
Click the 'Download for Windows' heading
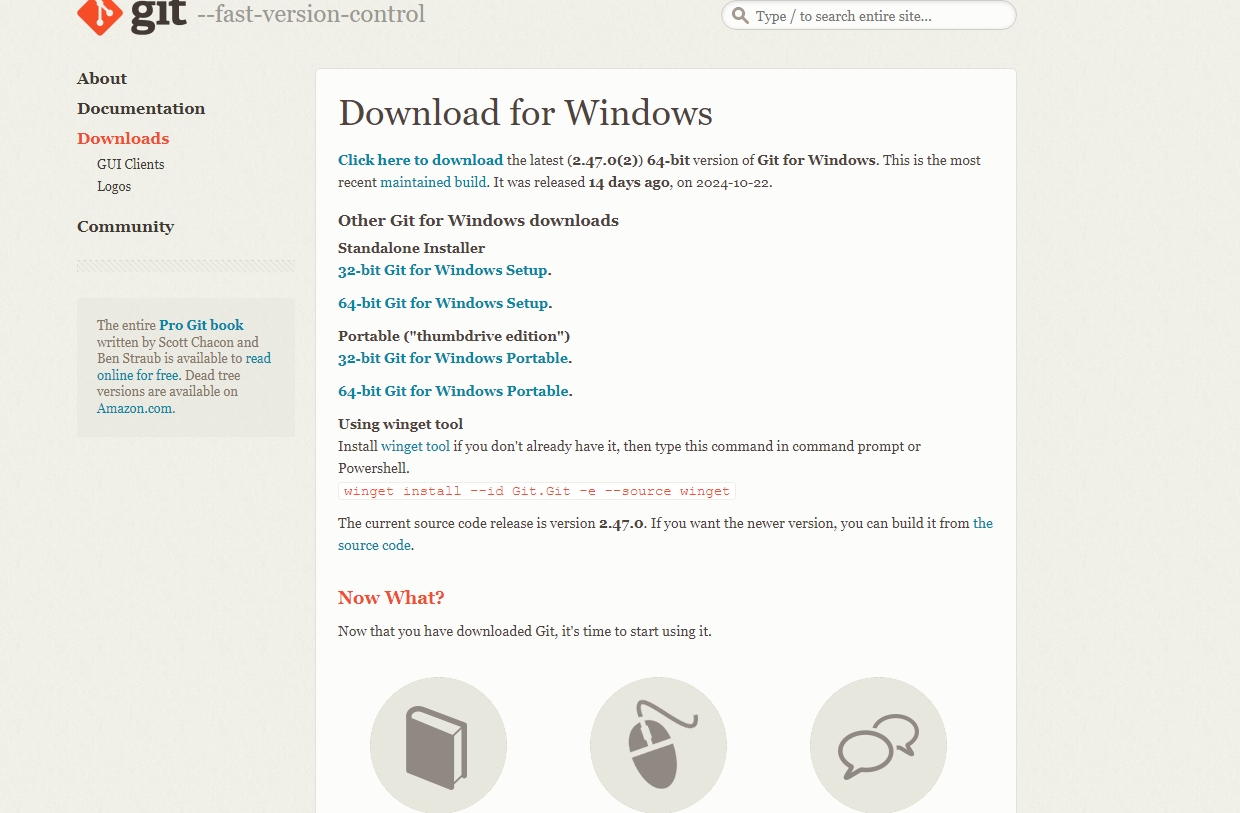(x=525, y=113)
